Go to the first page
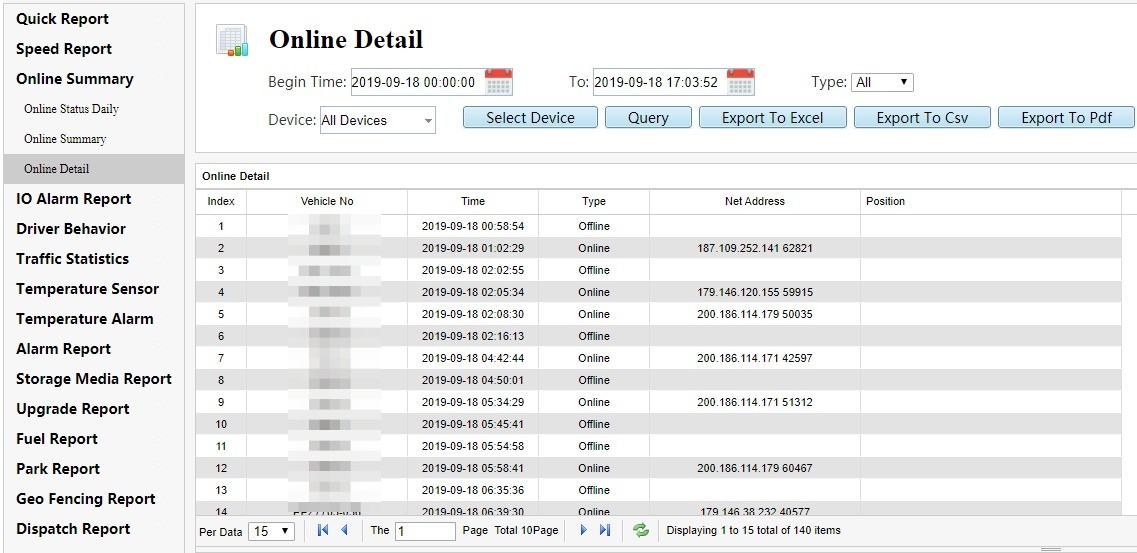 click(x=323, y=531)
